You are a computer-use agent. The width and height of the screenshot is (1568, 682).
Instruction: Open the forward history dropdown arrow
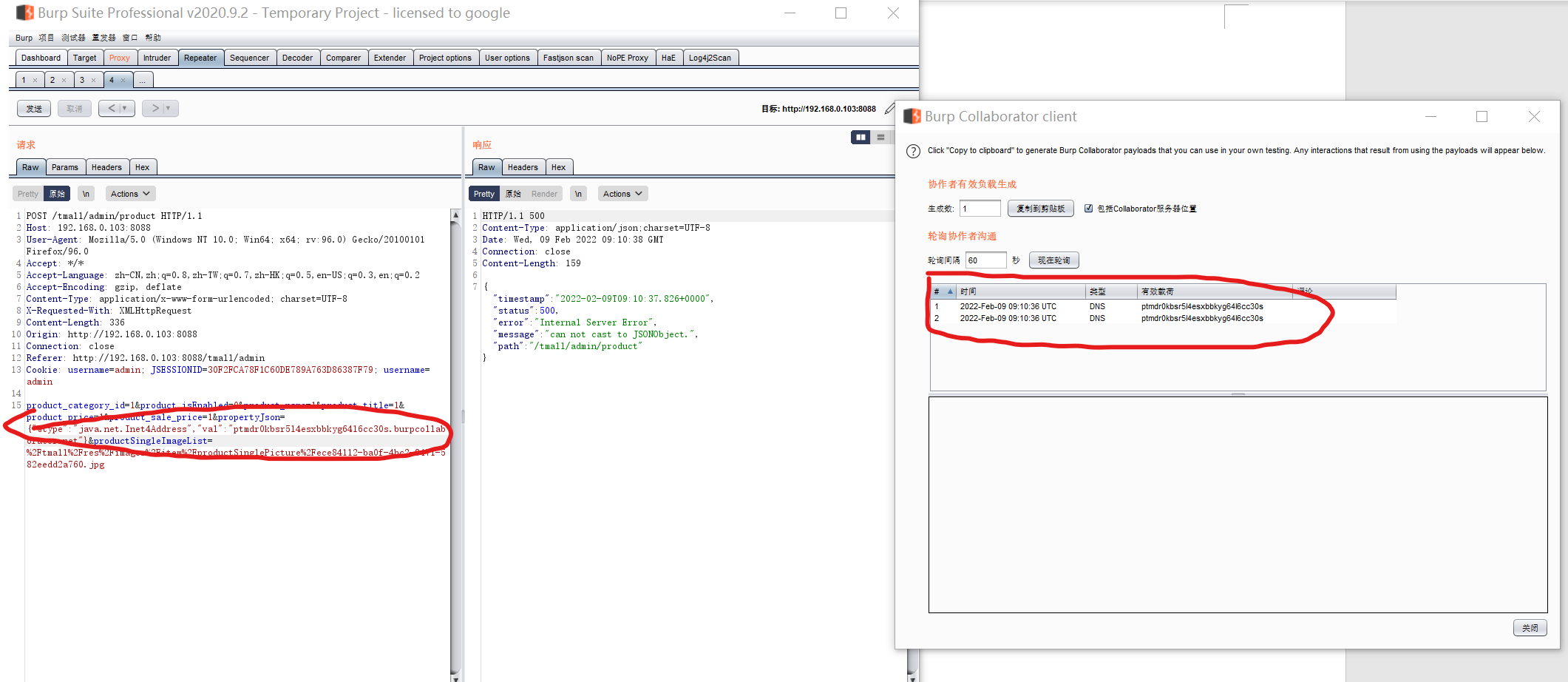point(169,108)
